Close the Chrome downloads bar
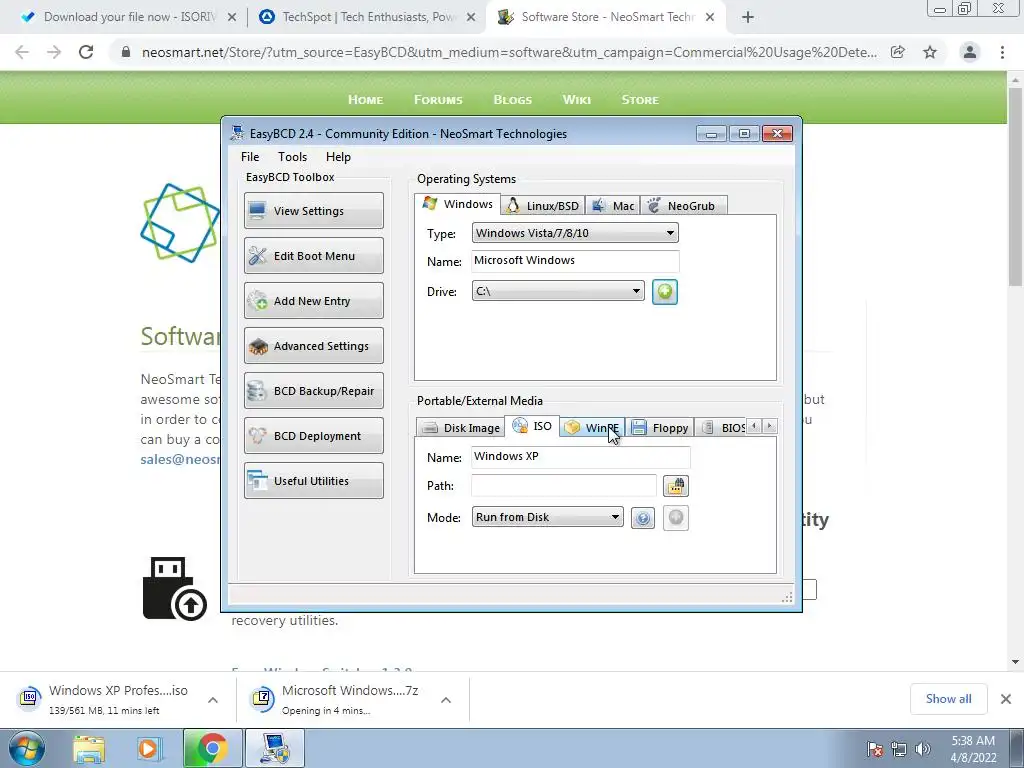The height and width of the screenshot is (768, 1024). pyautogui.click(x=1006, y=699)
